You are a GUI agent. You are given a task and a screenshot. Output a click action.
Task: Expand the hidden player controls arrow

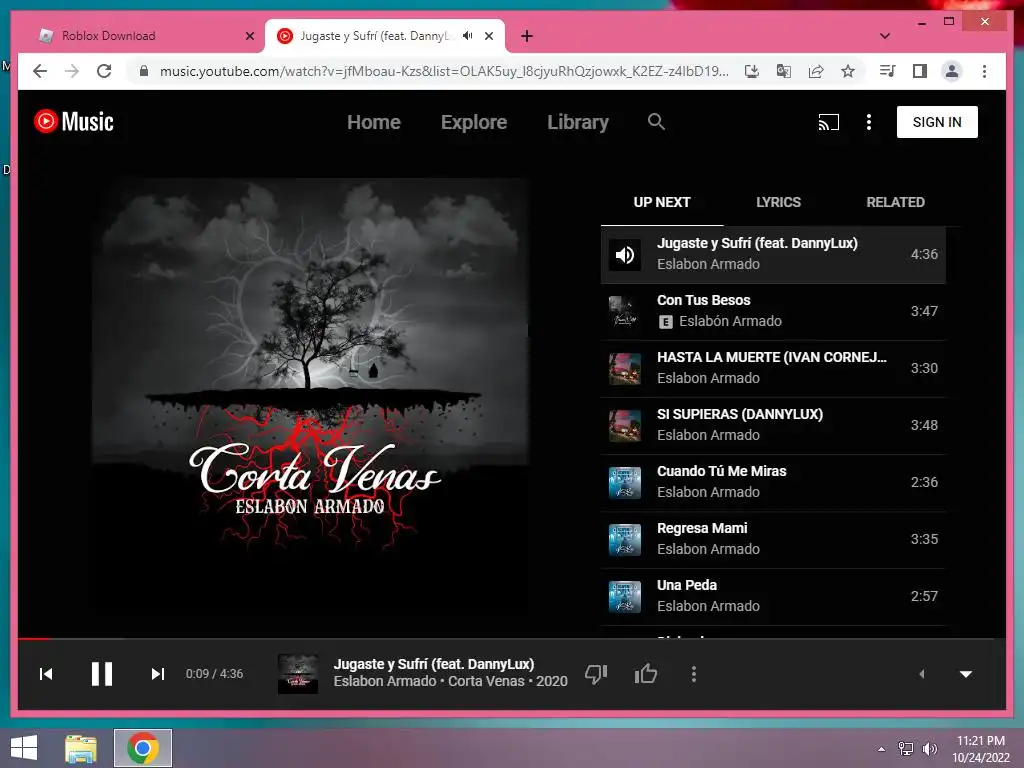point(921,674)
